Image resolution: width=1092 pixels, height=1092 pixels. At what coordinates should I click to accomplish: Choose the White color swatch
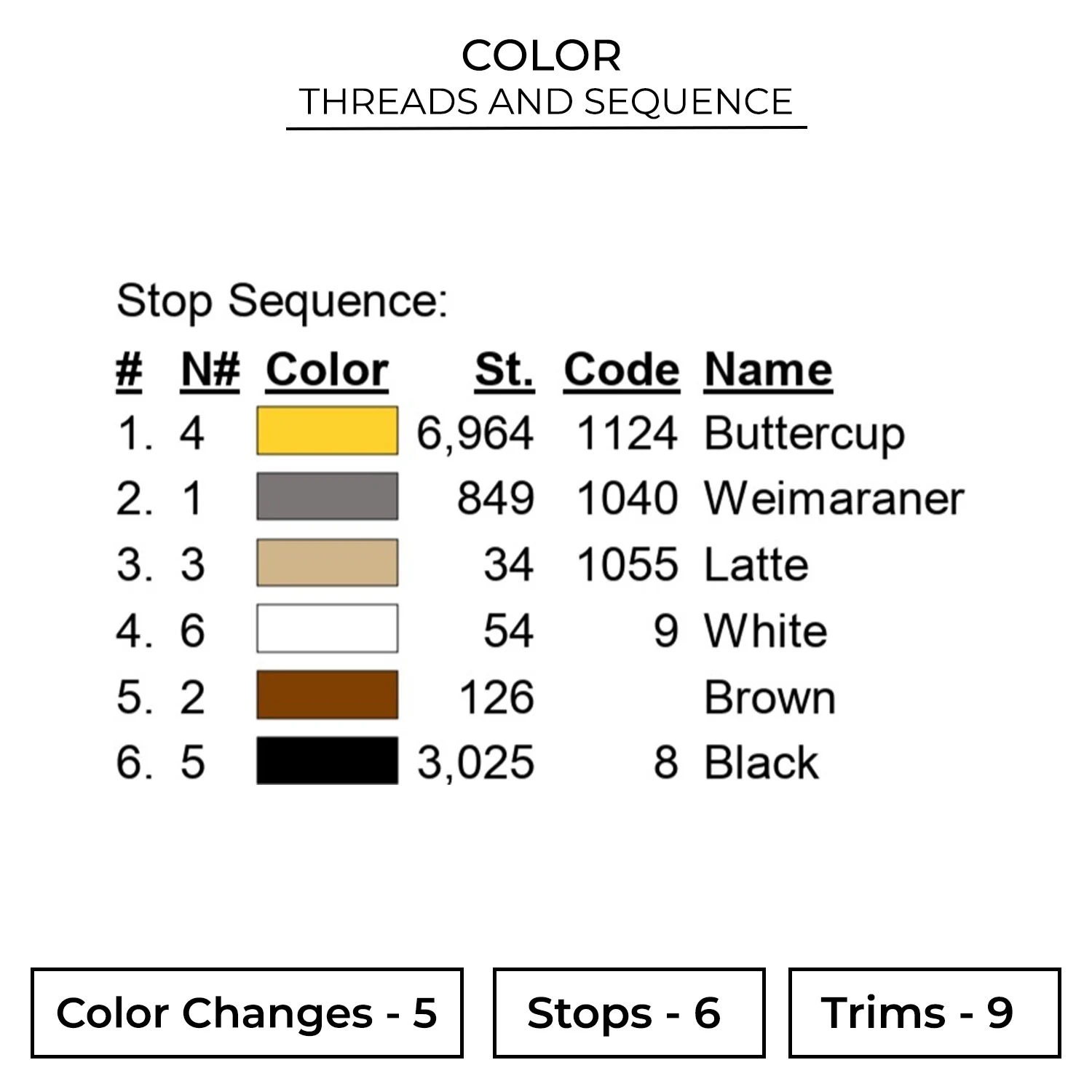[327, 628]
